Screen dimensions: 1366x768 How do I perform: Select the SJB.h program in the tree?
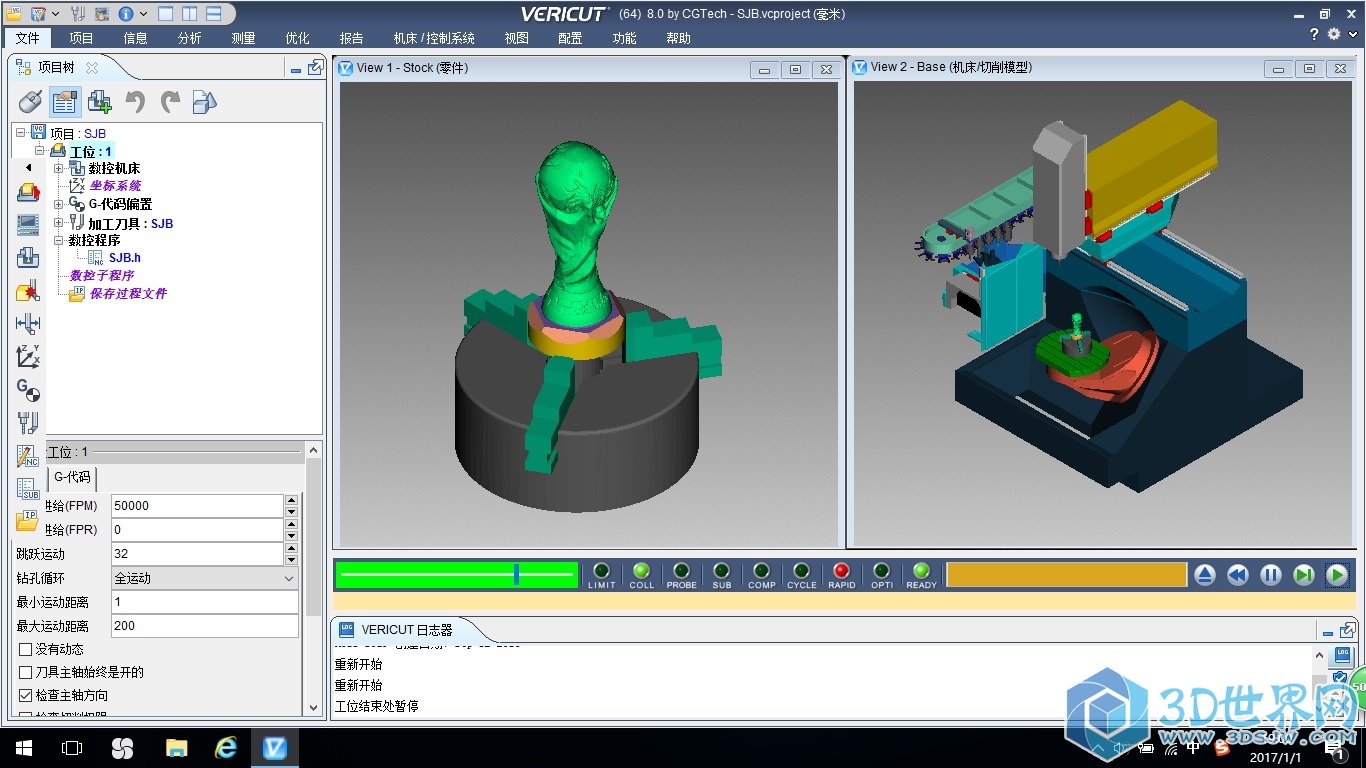coord(125,258)
